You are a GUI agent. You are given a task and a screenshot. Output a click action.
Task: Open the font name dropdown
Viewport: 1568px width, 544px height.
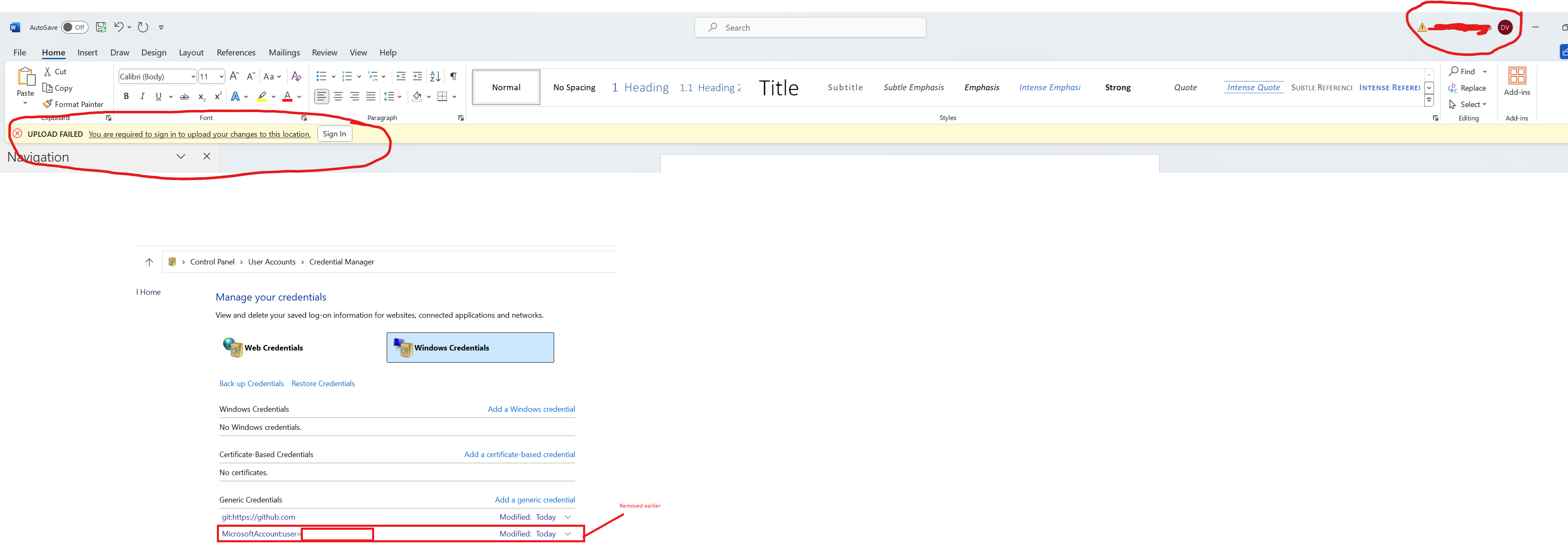(193, 77)
